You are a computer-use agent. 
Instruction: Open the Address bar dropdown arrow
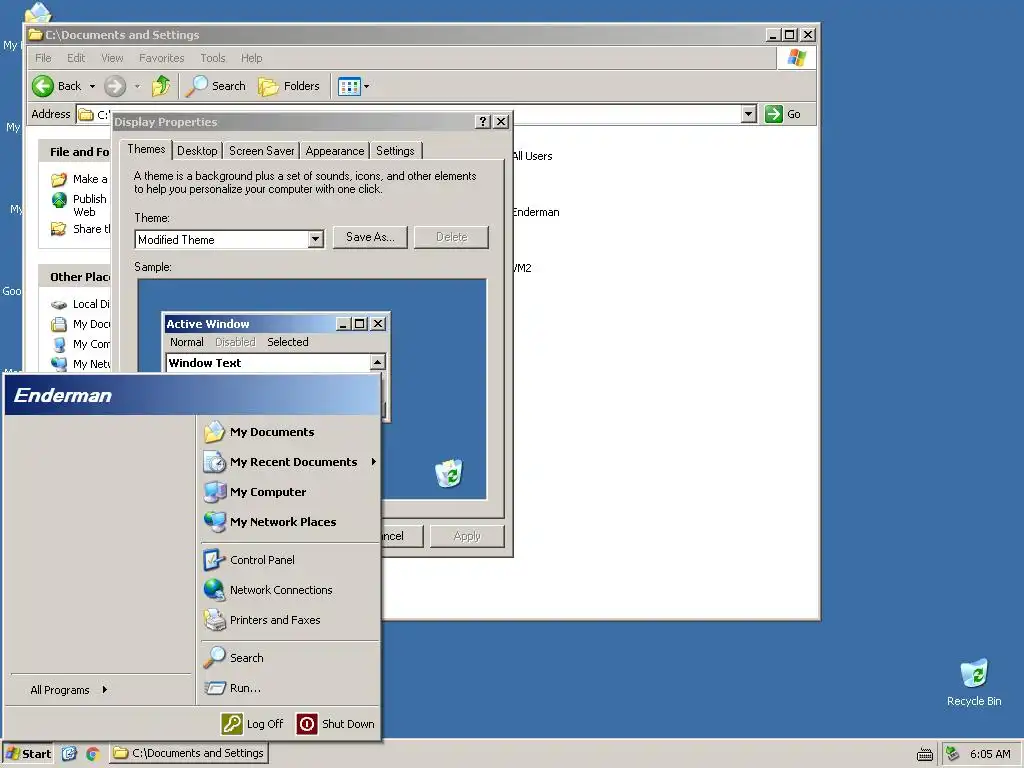click(x=749, y=114)
